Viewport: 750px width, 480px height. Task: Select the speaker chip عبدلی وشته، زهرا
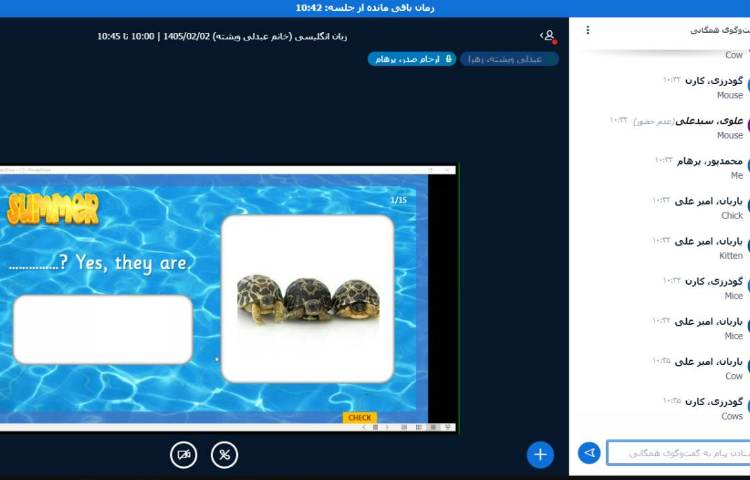pyautogui.click(x=509, y=59)
